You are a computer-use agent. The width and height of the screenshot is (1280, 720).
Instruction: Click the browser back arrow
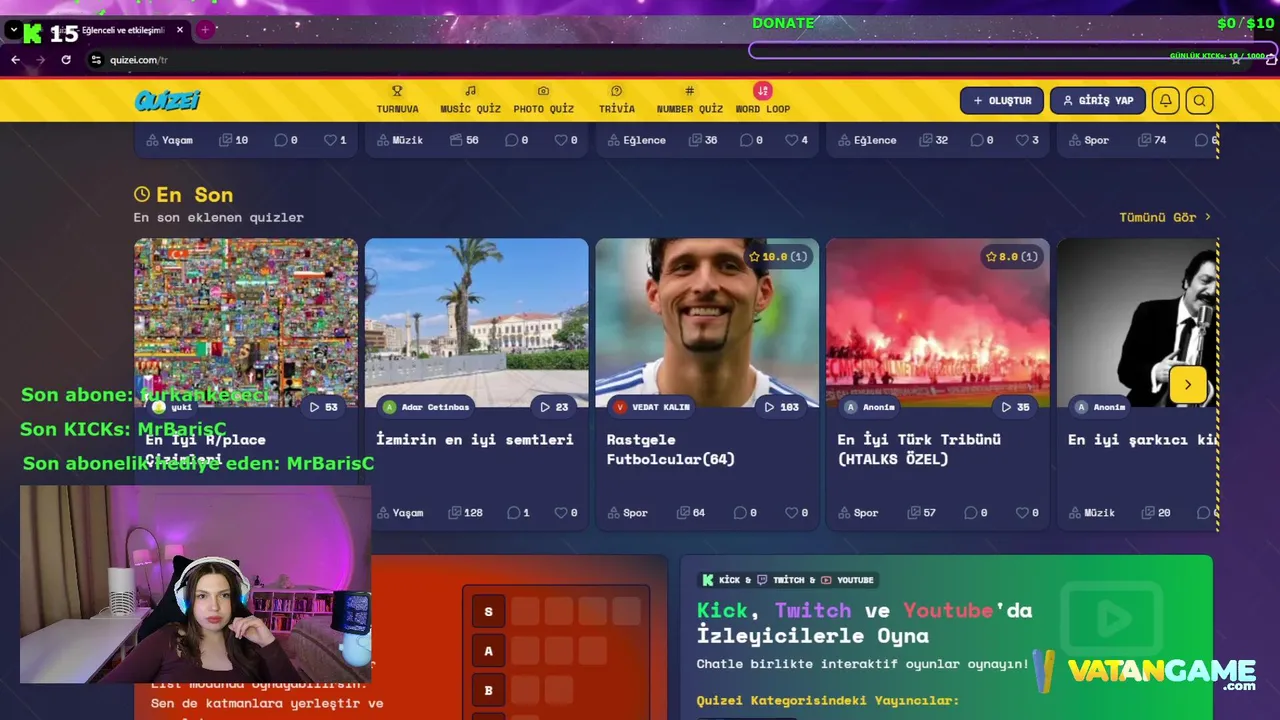point(15,60)
